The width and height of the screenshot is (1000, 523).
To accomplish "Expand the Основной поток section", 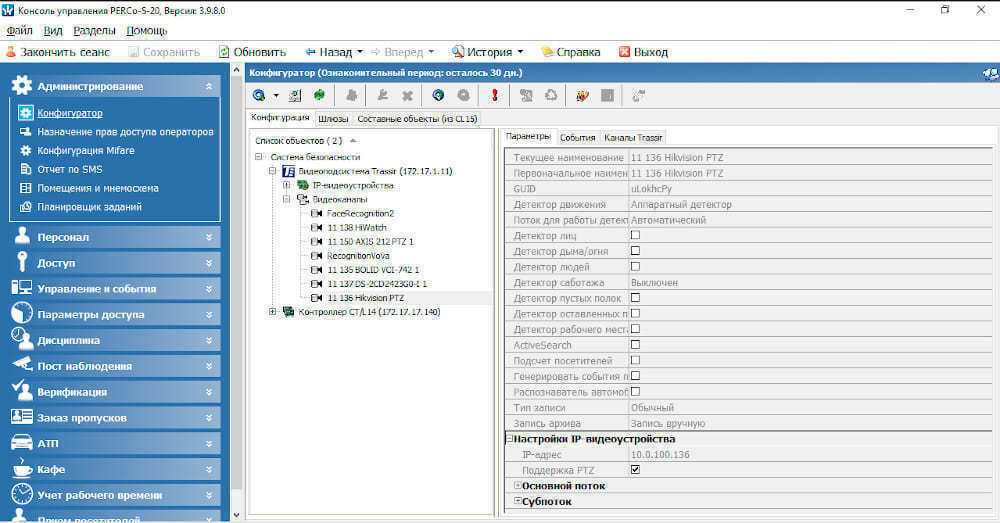I will pos(517,486).
